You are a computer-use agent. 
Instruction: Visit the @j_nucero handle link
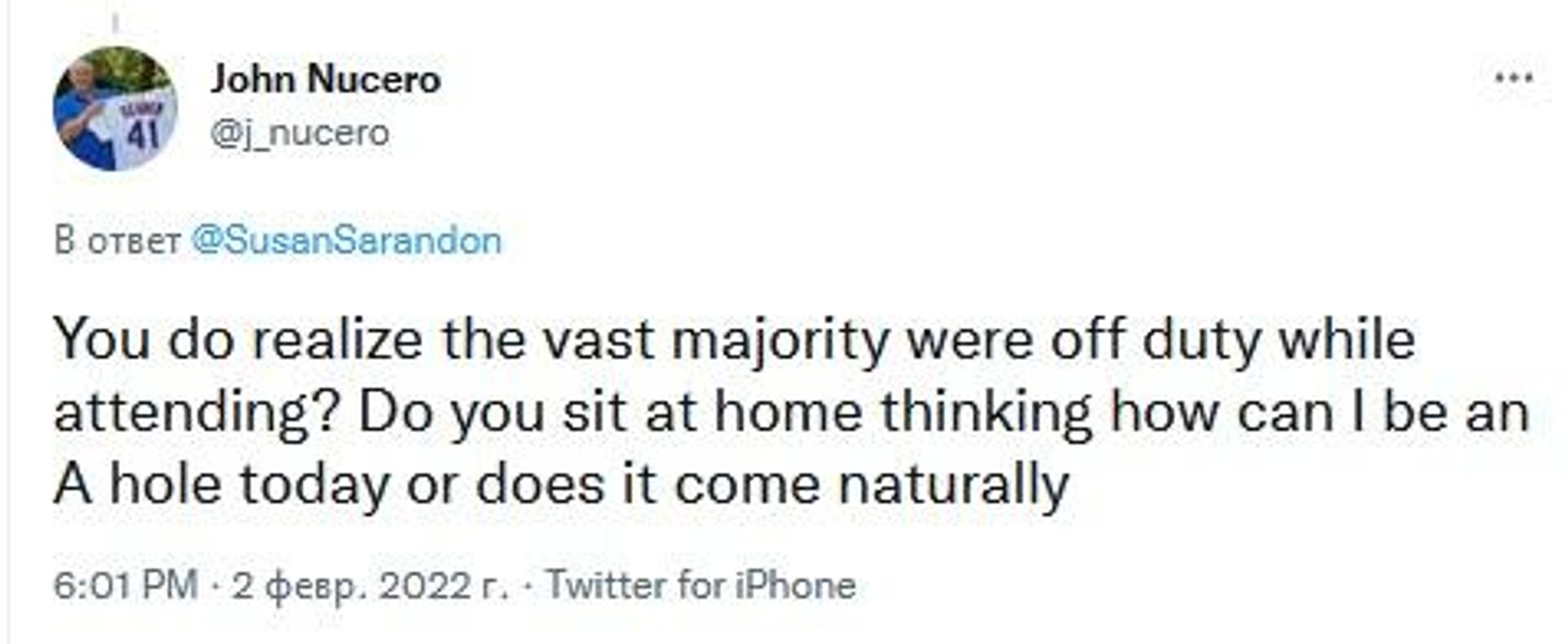click(300, 132)
